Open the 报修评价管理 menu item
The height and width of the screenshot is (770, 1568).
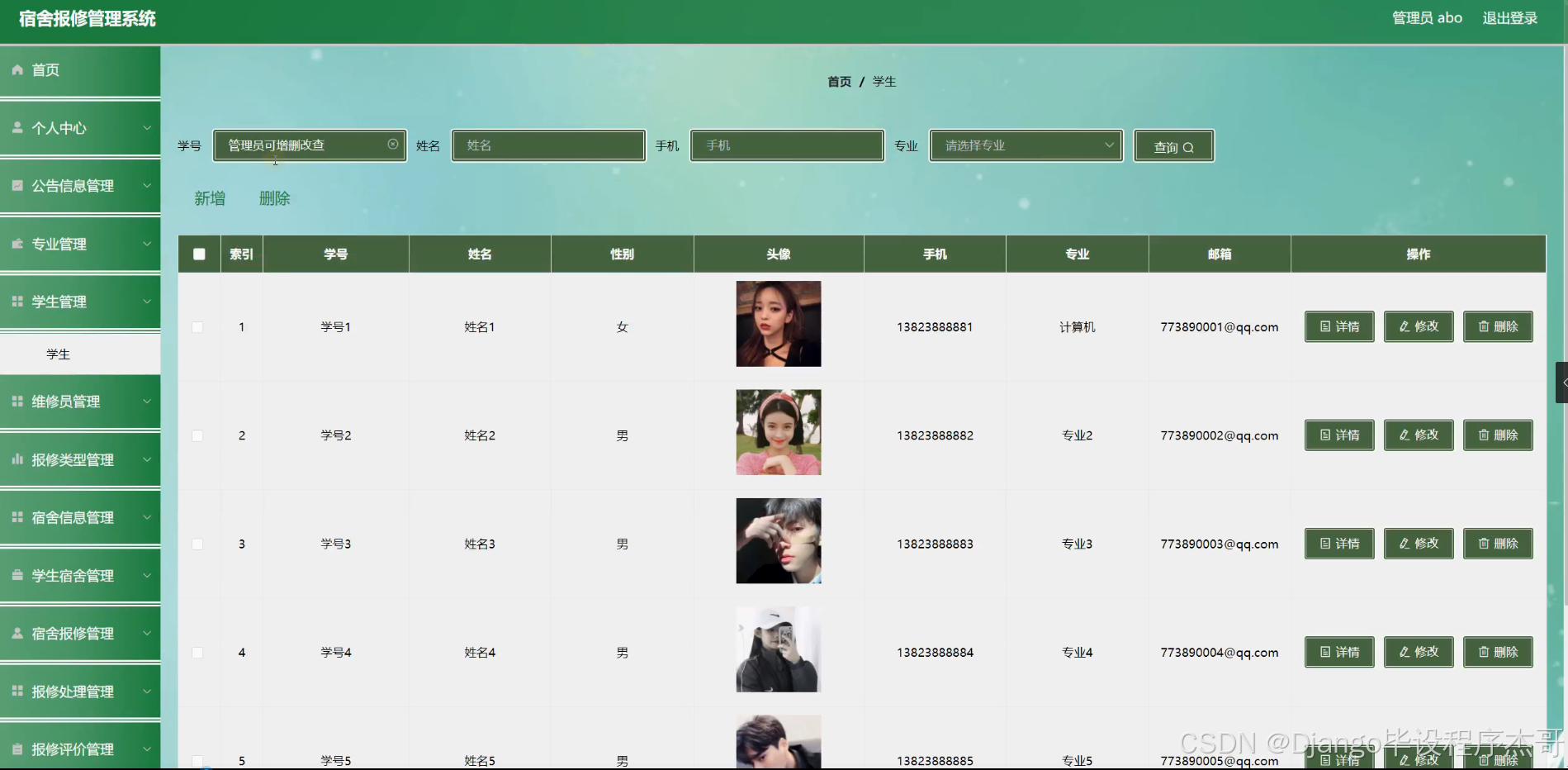(80, 749)
